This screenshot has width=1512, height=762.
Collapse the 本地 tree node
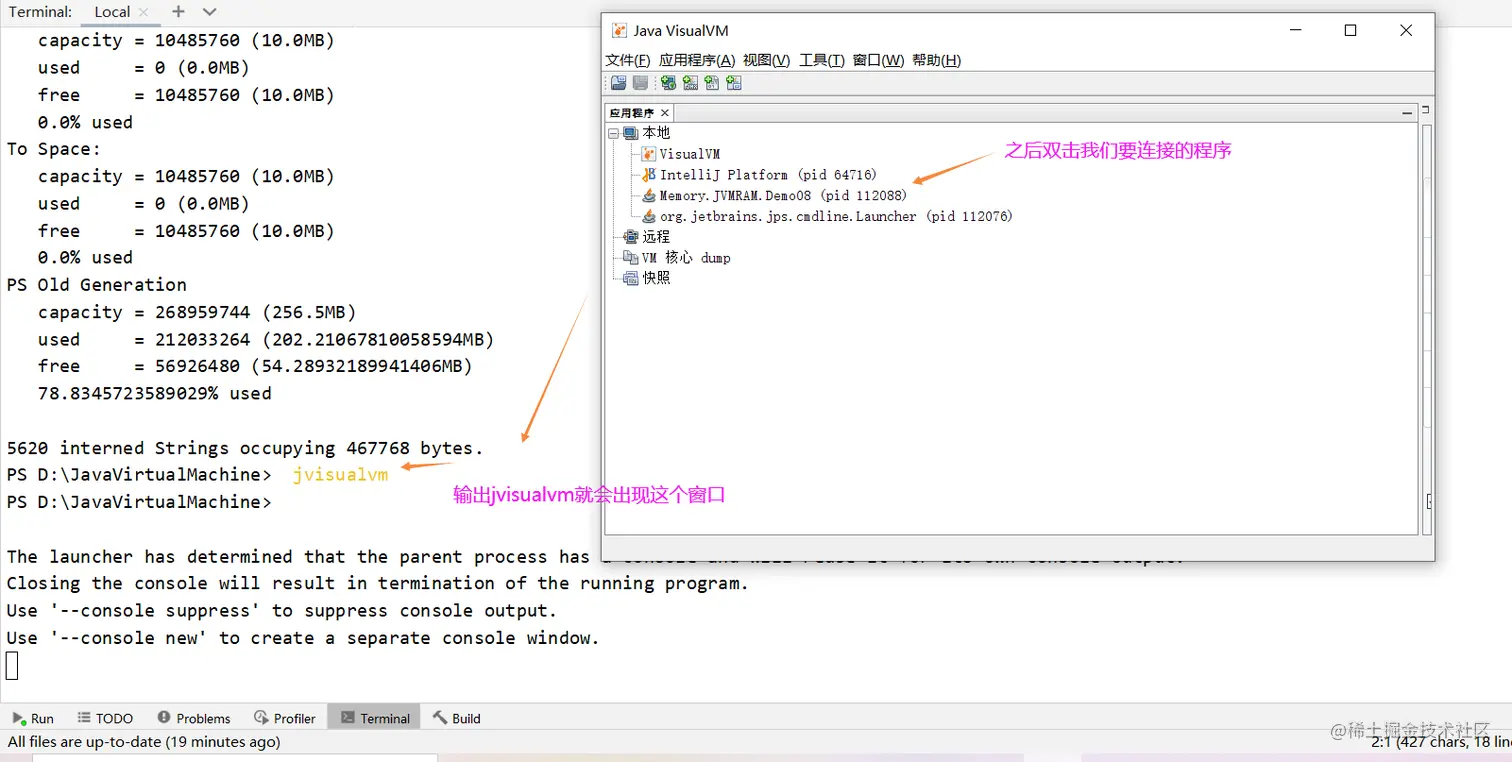pyautogui.click(x=613, y=133)
